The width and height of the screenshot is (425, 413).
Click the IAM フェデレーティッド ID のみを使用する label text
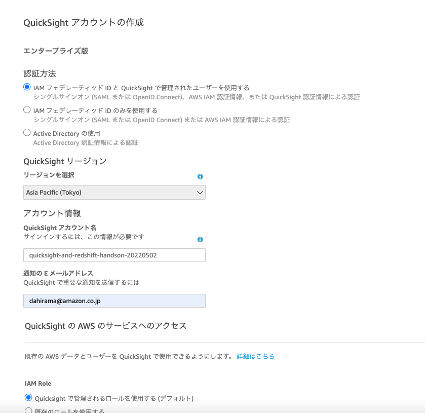(95, 110)
